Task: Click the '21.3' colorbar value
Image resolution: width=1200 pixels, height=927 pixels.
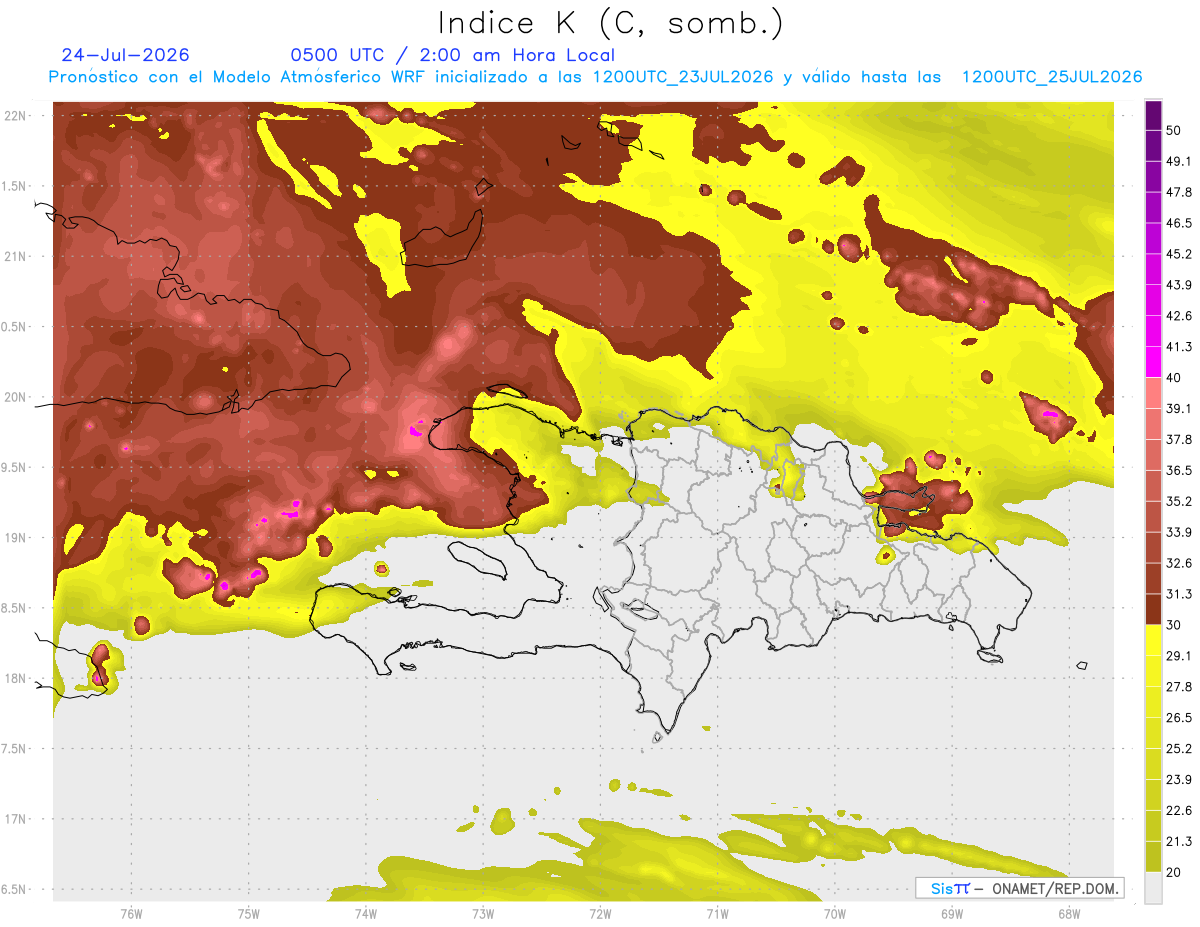Action: [x=1179, y=841]
